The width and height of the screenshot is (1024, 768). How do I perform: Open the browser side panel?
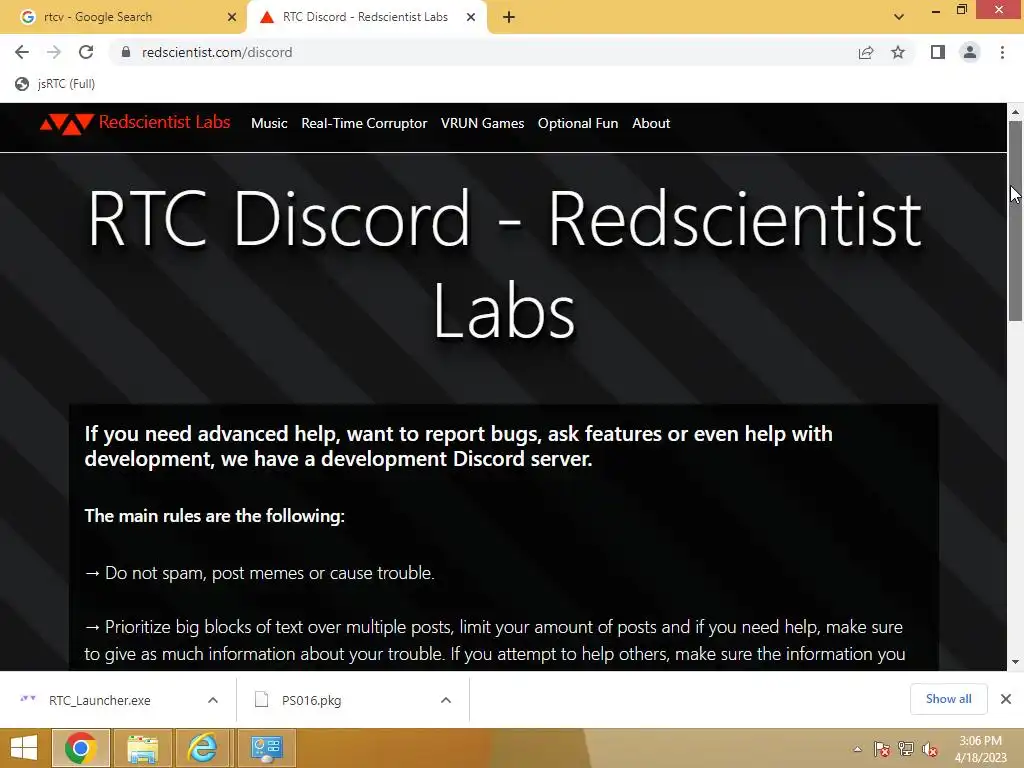(x=938, y=52)
